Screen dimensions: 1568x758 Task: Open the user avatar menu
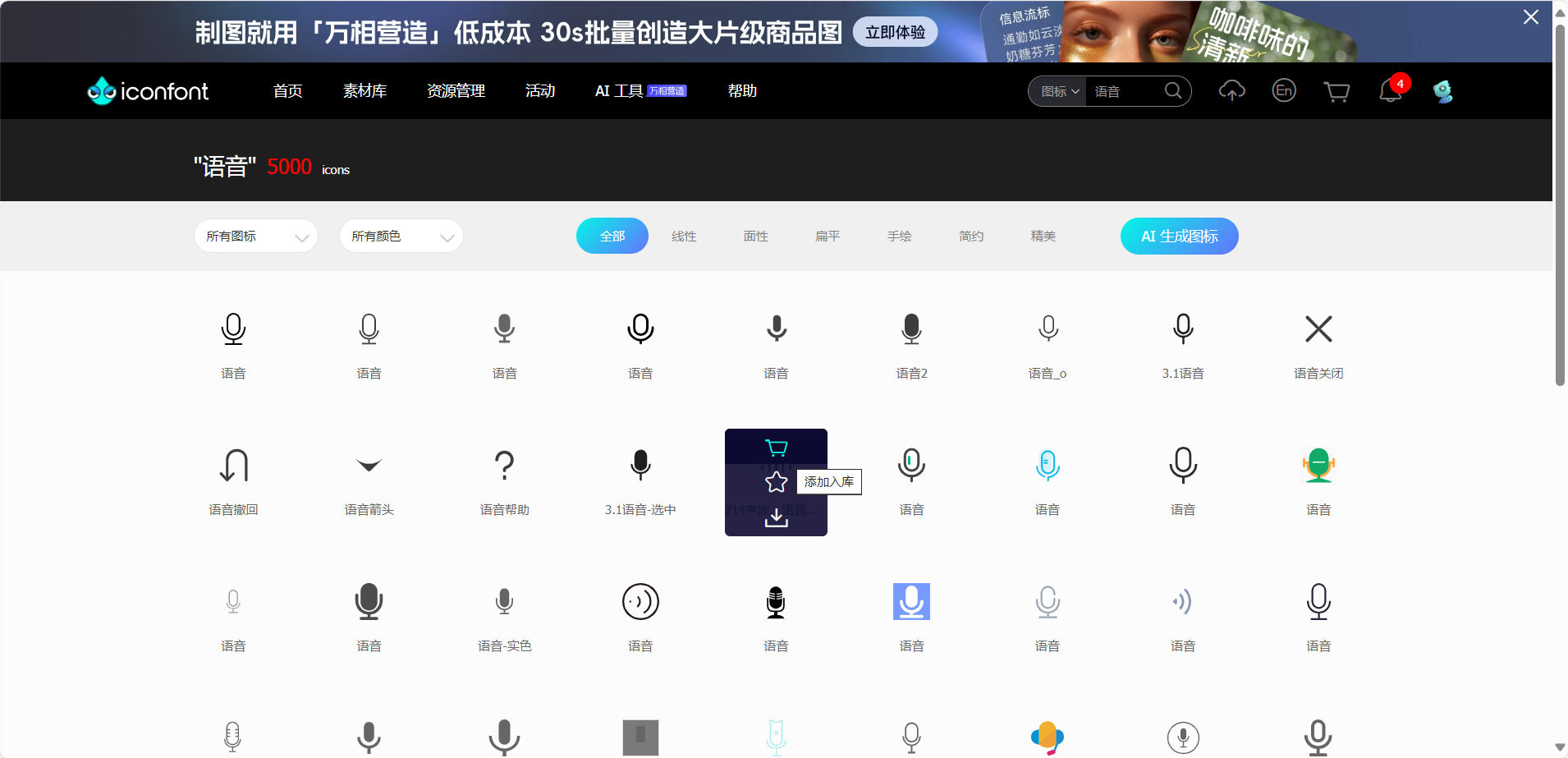pyautogui.click(x=1443, y=91)
